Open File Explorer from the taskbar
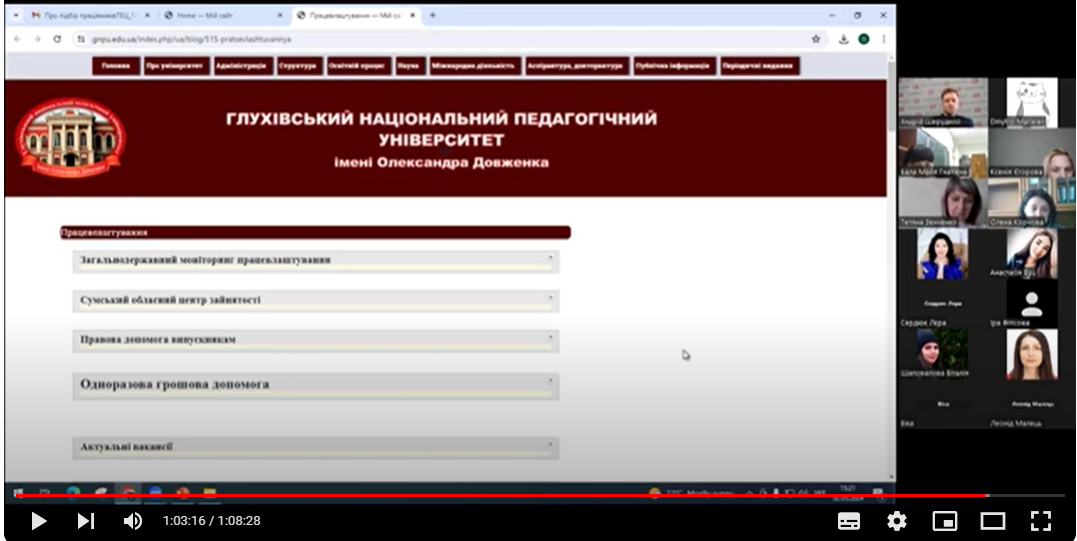Screen dimensions: 1077x541 (x=209, y=492)
